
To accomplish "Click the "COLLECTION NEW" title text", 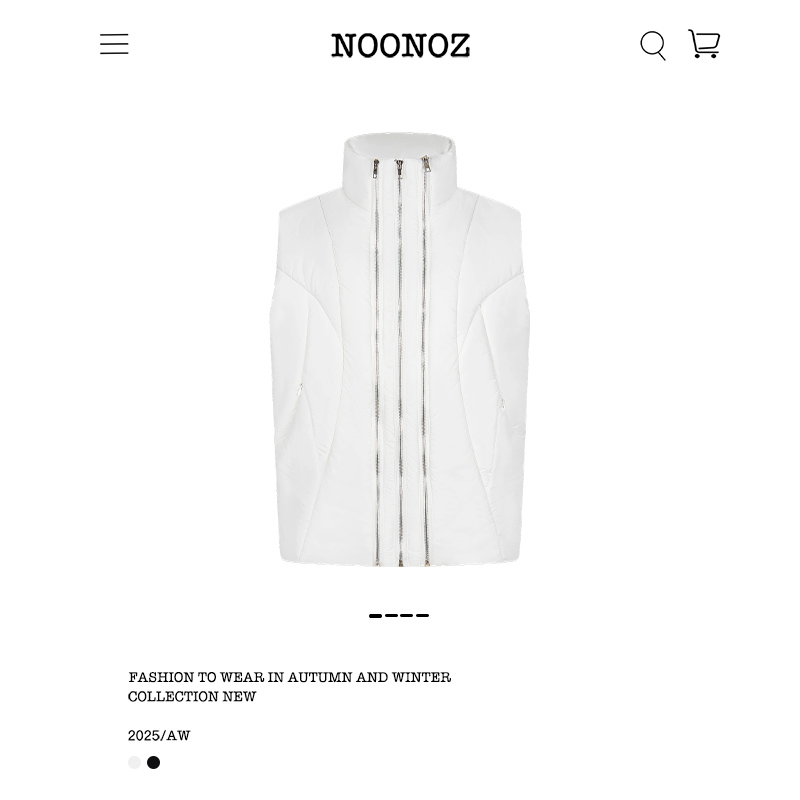I will click(192, 696).
